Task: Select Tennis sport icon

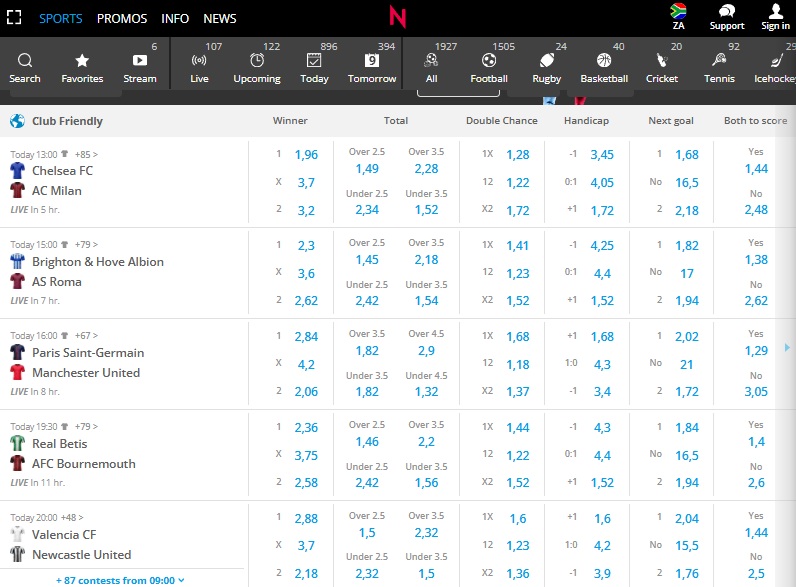Action: pyautogui.click(x=719, y=60)
